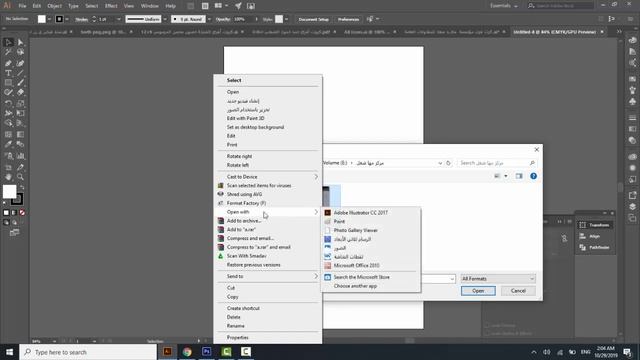Image resolution: width=640 pixels, height=360 pixels.
Task: Expand the Send to submenu arrow
Action: (x=316, y=276)
